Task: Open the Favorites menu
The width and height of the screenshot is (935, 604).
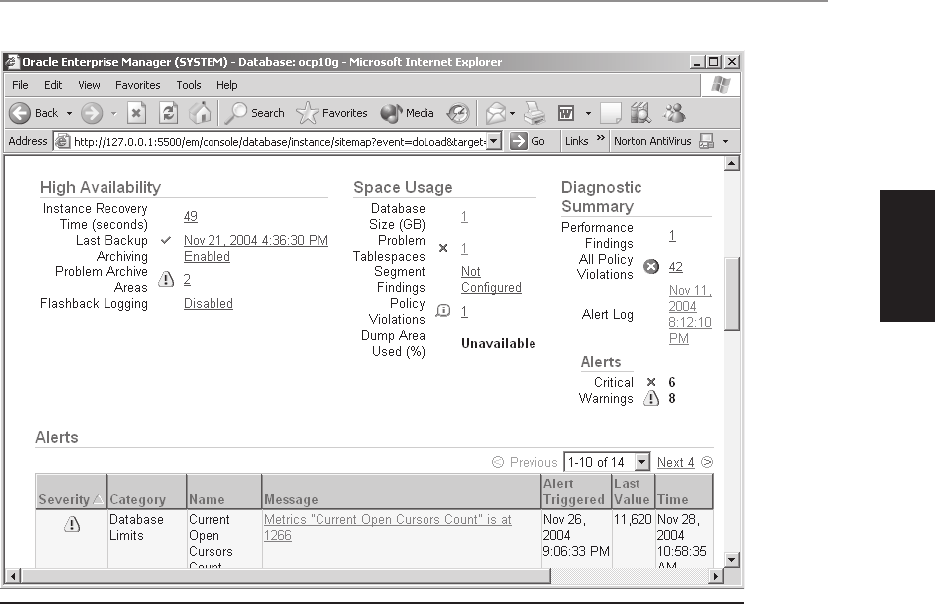Action: point(138,85)
